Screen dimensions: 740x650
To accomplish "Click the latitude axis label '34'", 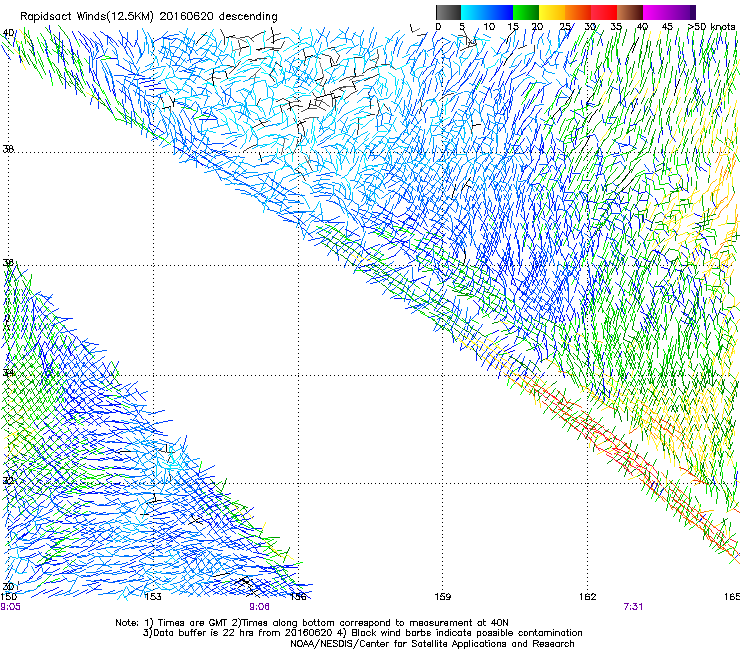I will [x=8, y=373].
